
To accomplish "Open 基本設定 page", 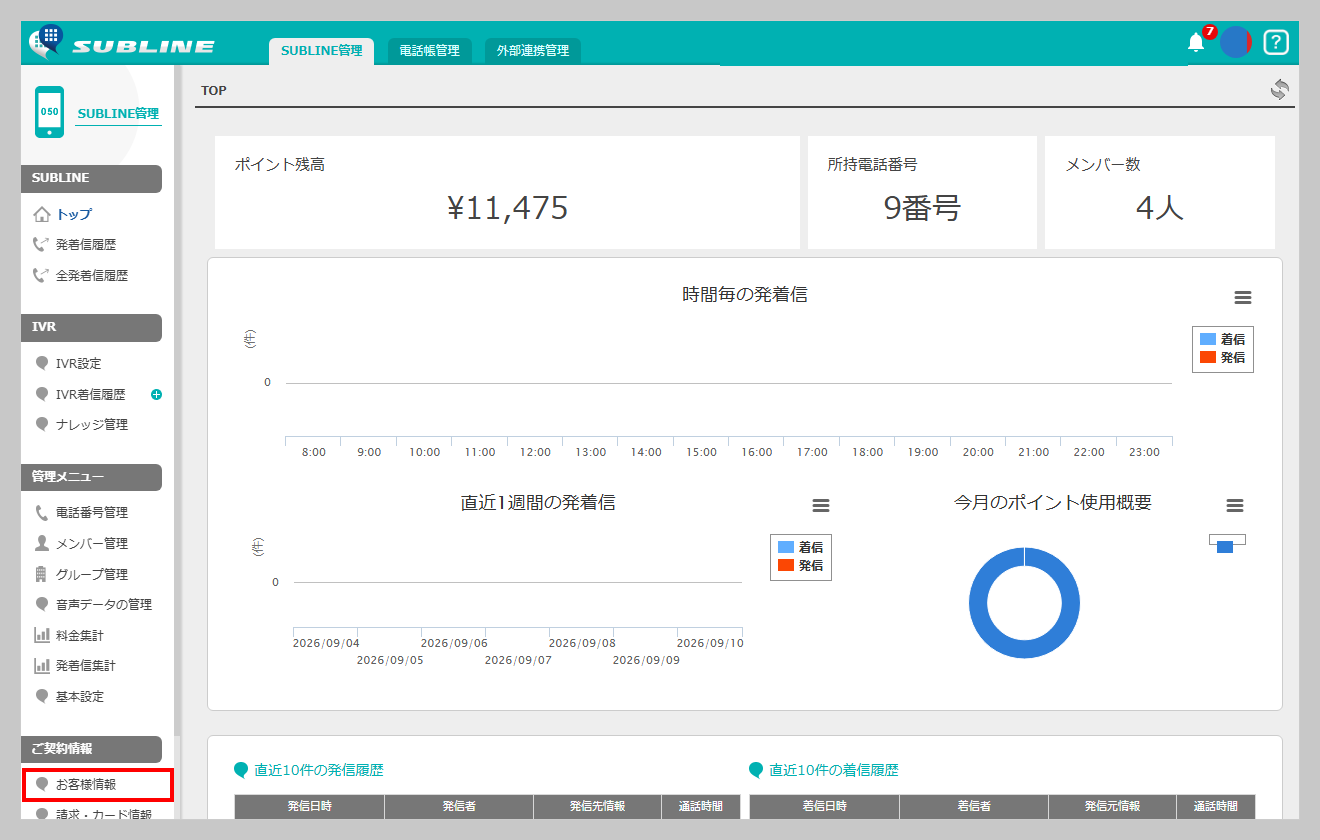I will (80, 696).
